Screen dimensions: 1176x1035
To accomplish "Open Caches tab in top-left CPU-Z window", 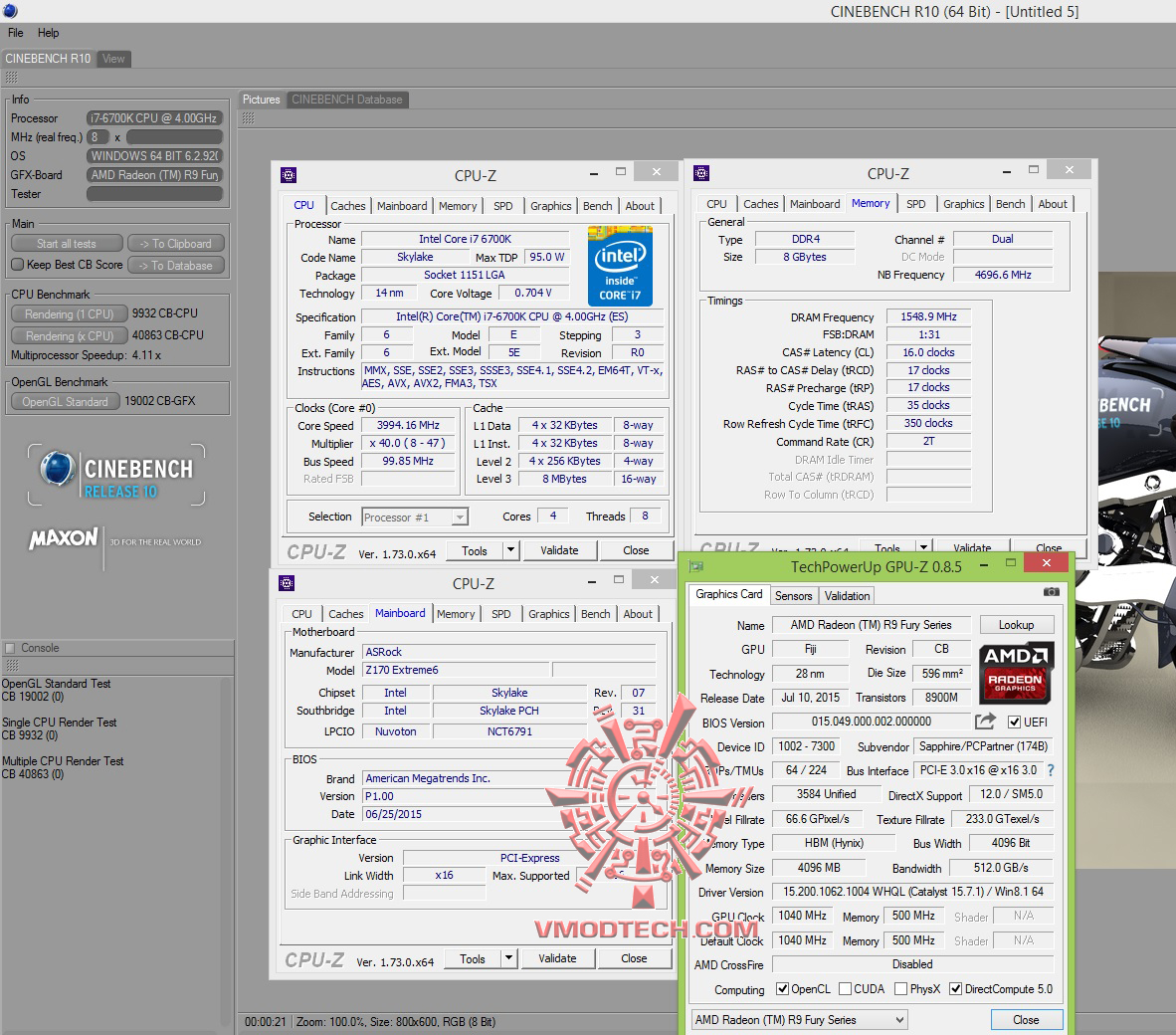I will (x=348, y=205).
